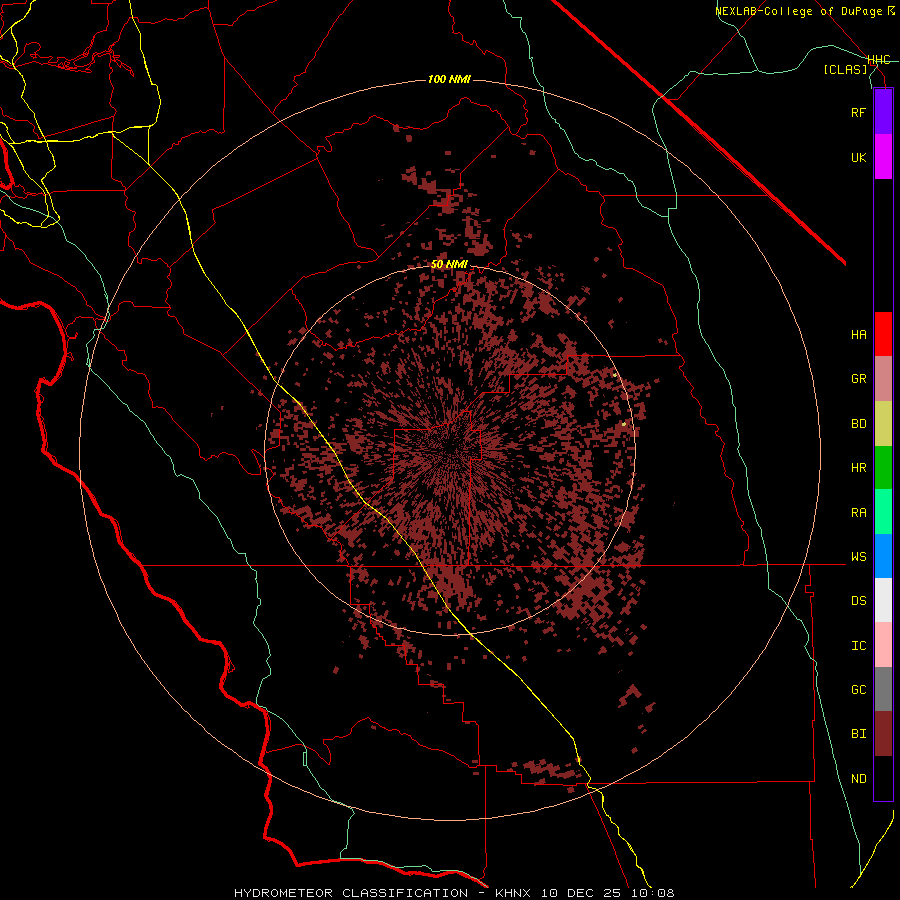
Task: Click the 100 NMI range ring label
Action: [x=449, y=79]
